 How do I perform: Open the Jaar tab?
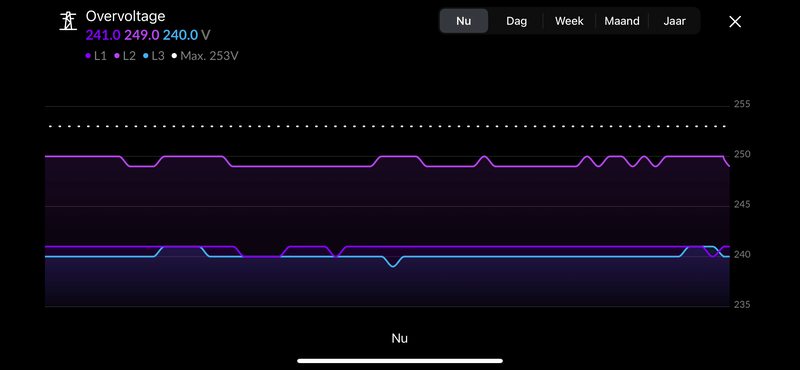click(674, 21)
